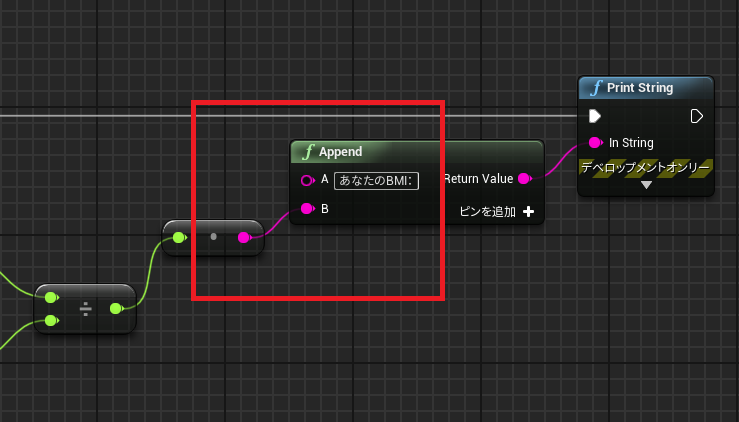The width and height of the screenshot is (739, 422).
Task: Select the In String pin on Print String
Action: pos(595,143)
